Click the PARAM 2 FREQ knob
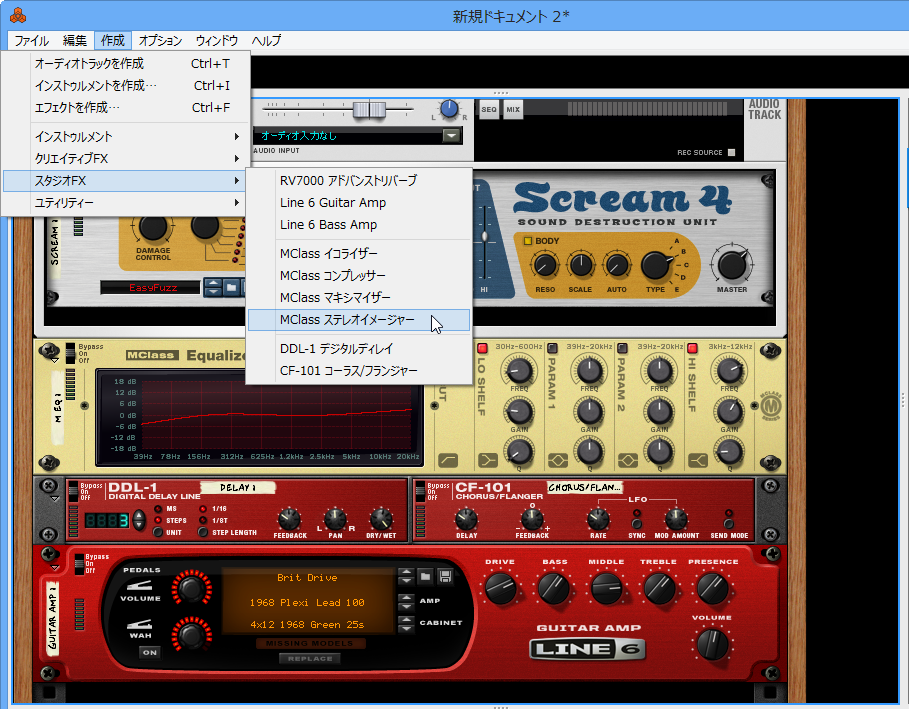This screenshot has height=709, width=909. click(659, 370)
